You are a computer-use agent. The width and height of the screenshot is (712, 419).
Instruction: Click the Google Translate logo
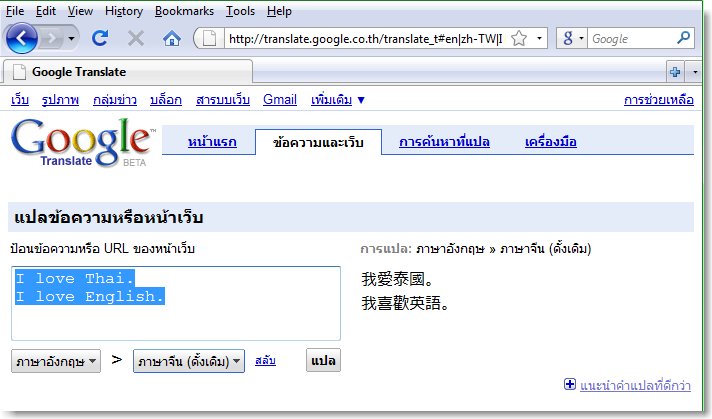click(x=82, y=142)
